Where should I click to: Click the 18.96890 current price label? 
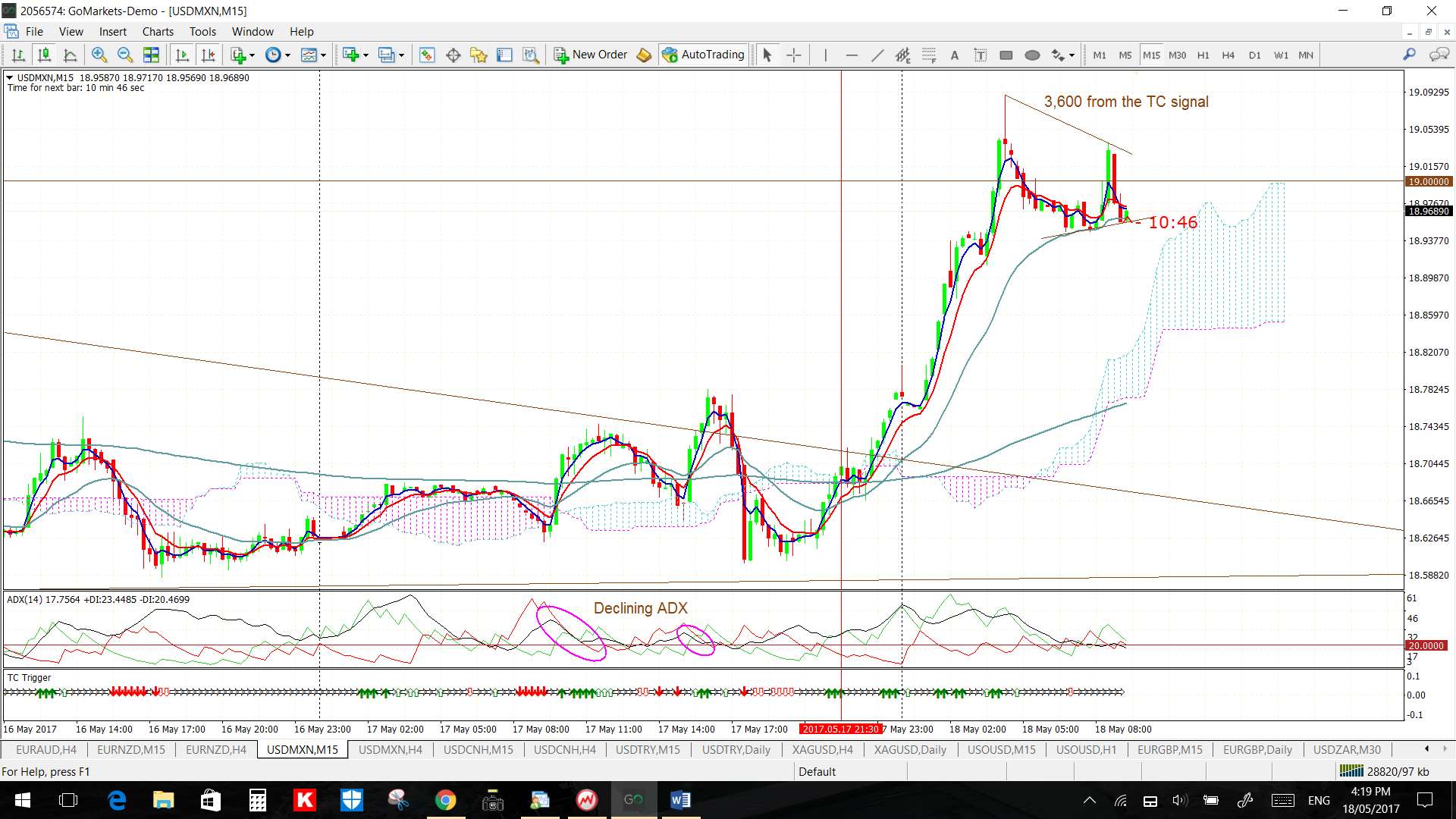click(x=1429, y=211)
